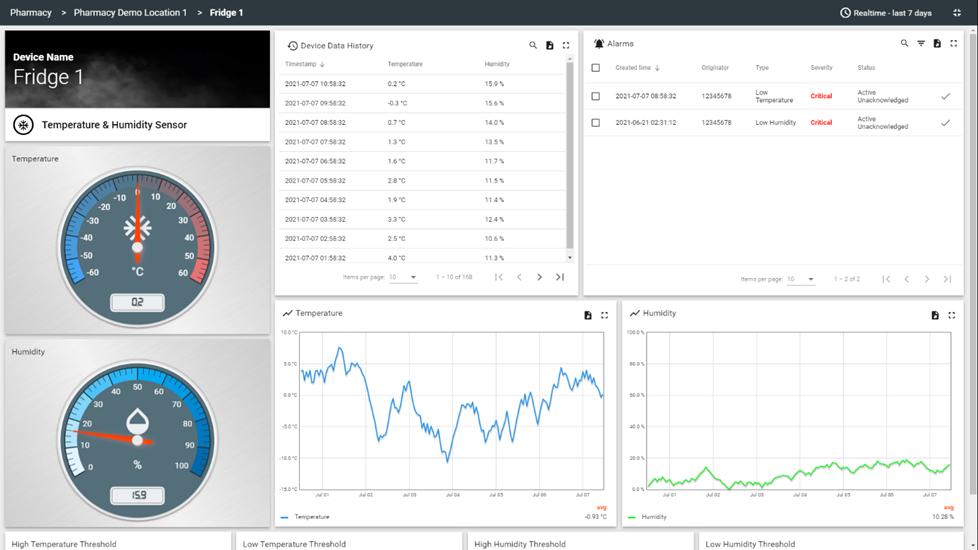This screenshot has width=978, height=550.
Task: Click the Alarms search icon
Action: coord(904,44)
